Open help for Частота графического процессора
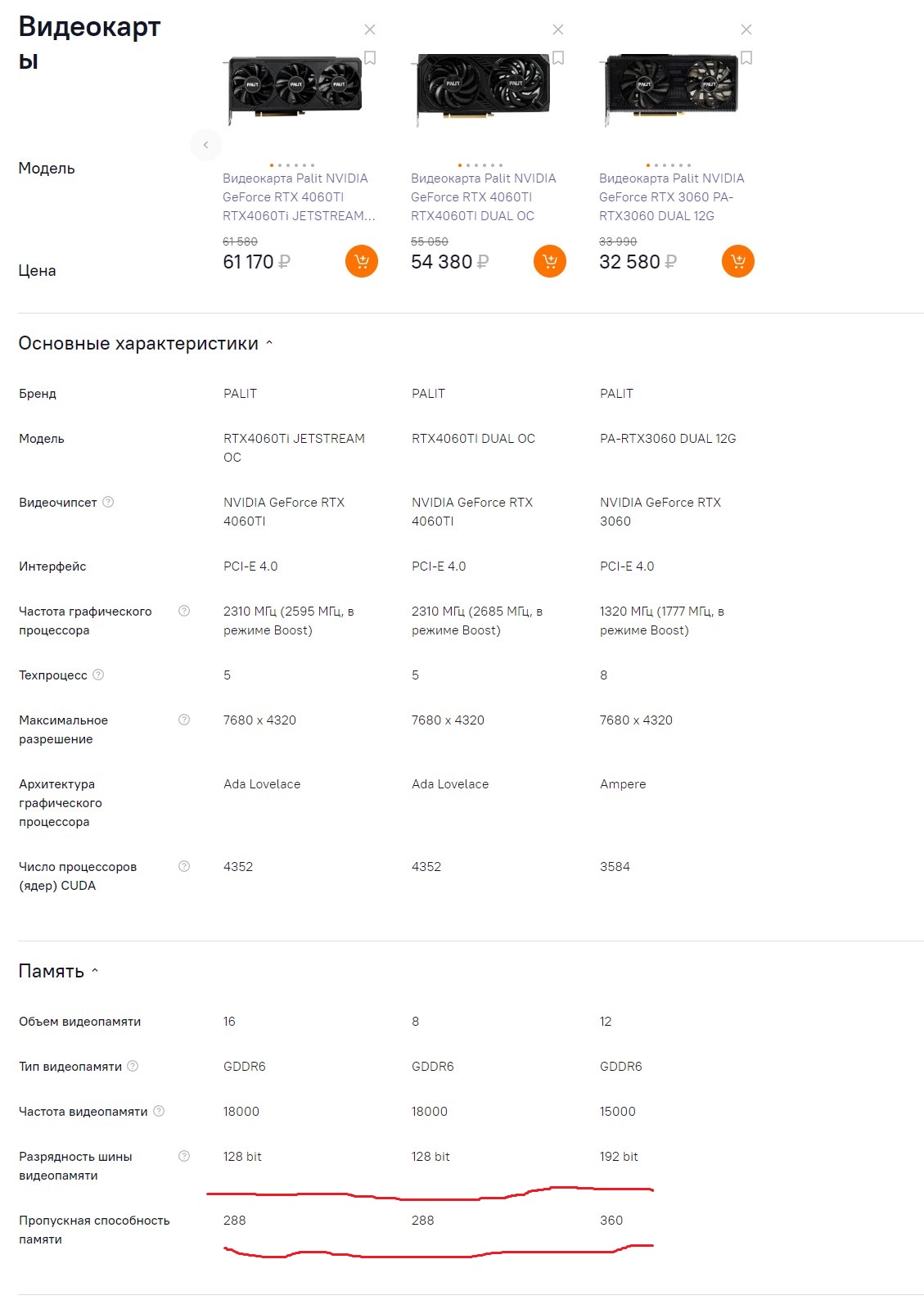924x1309 pixels. (184, 611)
